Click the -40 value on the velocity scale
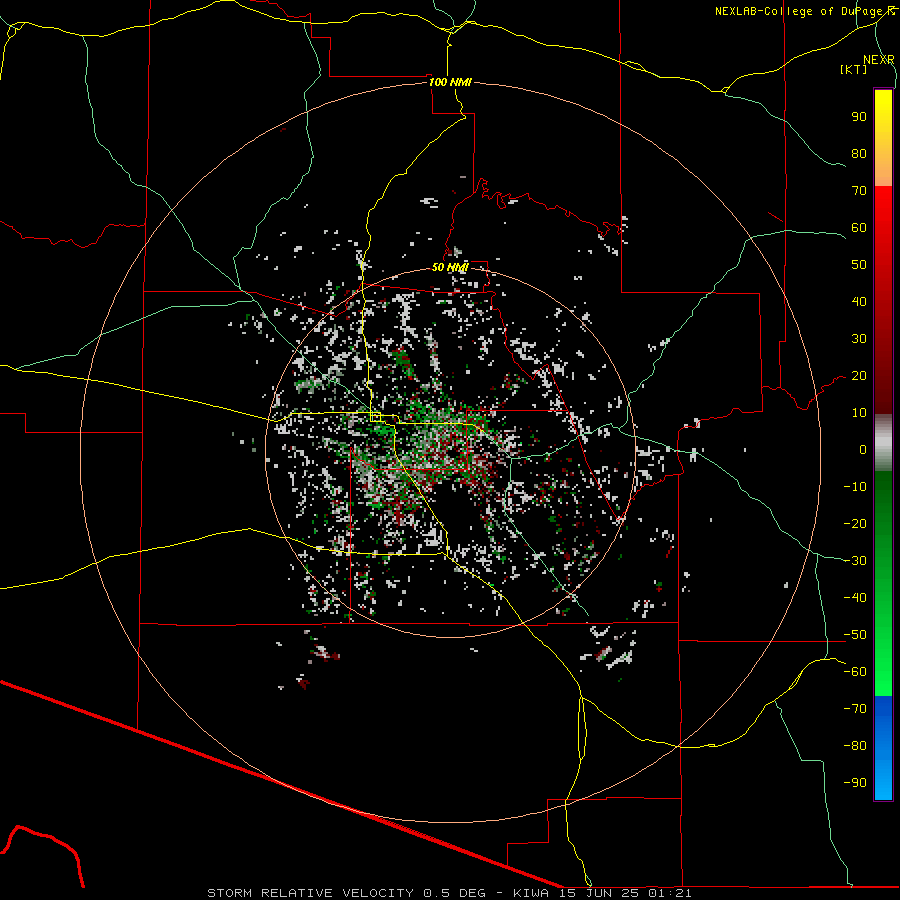 tap(855, 598)
